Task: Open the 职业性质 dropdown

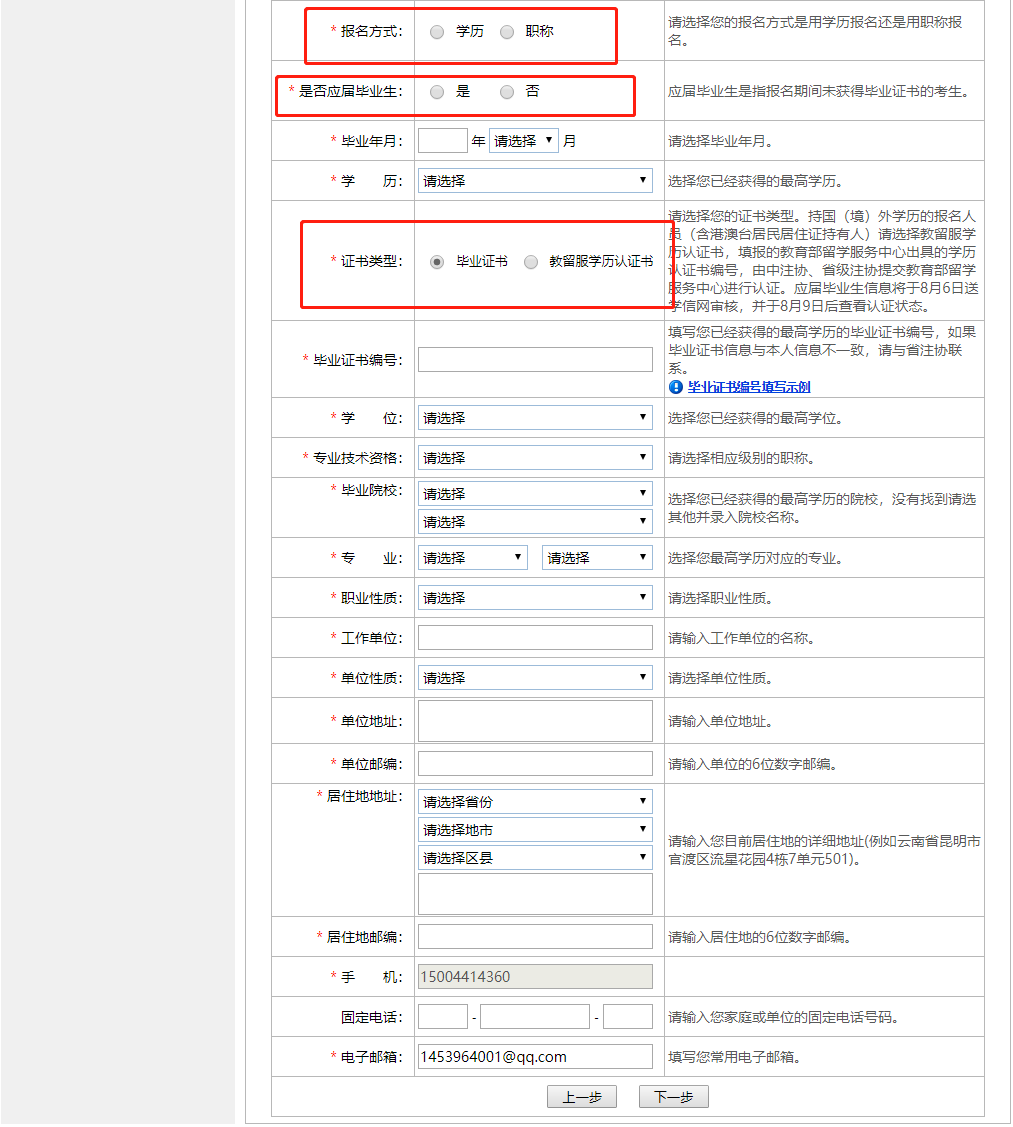Action: tap(535, 597)
